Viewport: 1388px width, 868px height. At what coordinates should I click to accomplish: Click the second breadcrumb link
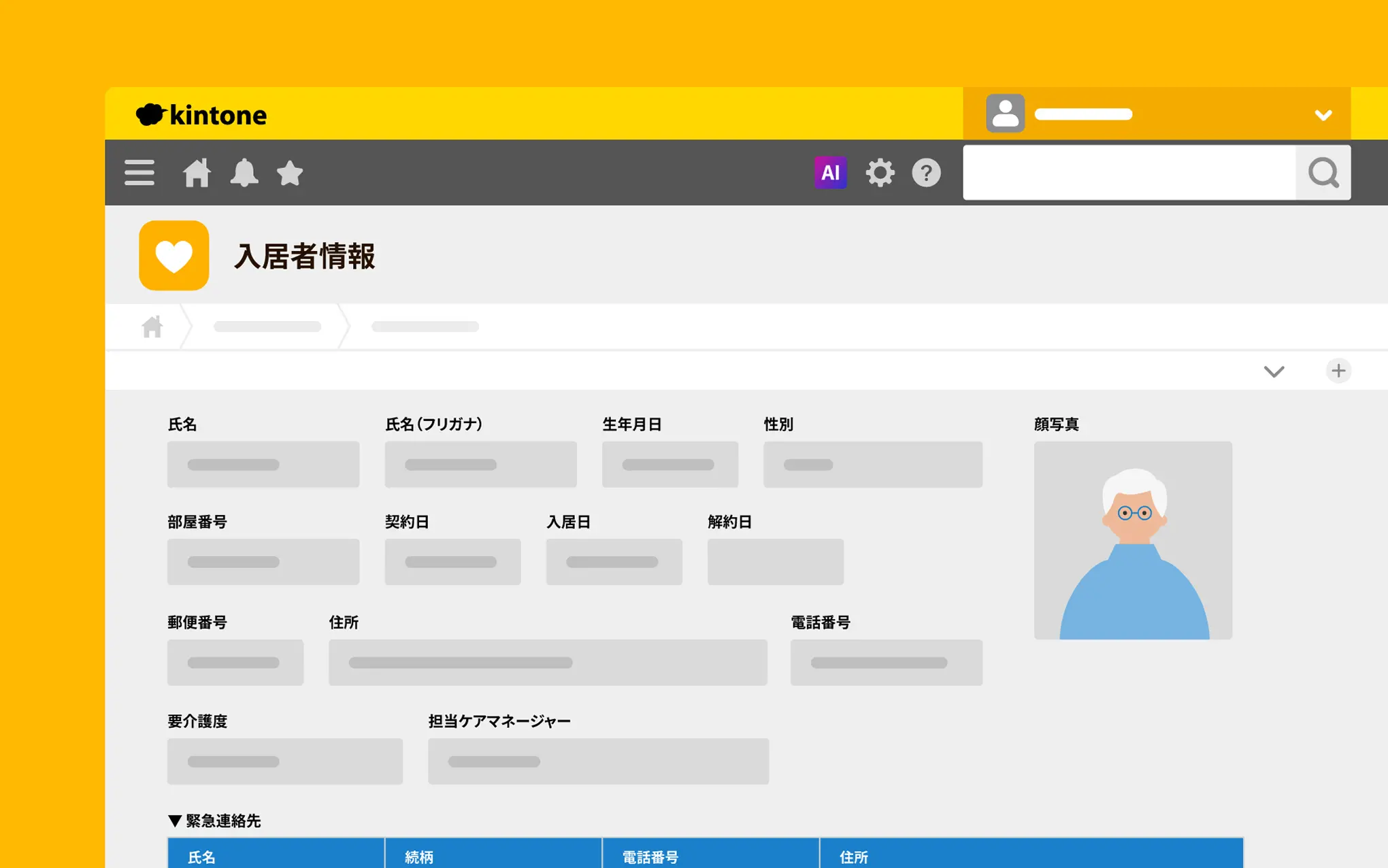click(x=425, y=327)
